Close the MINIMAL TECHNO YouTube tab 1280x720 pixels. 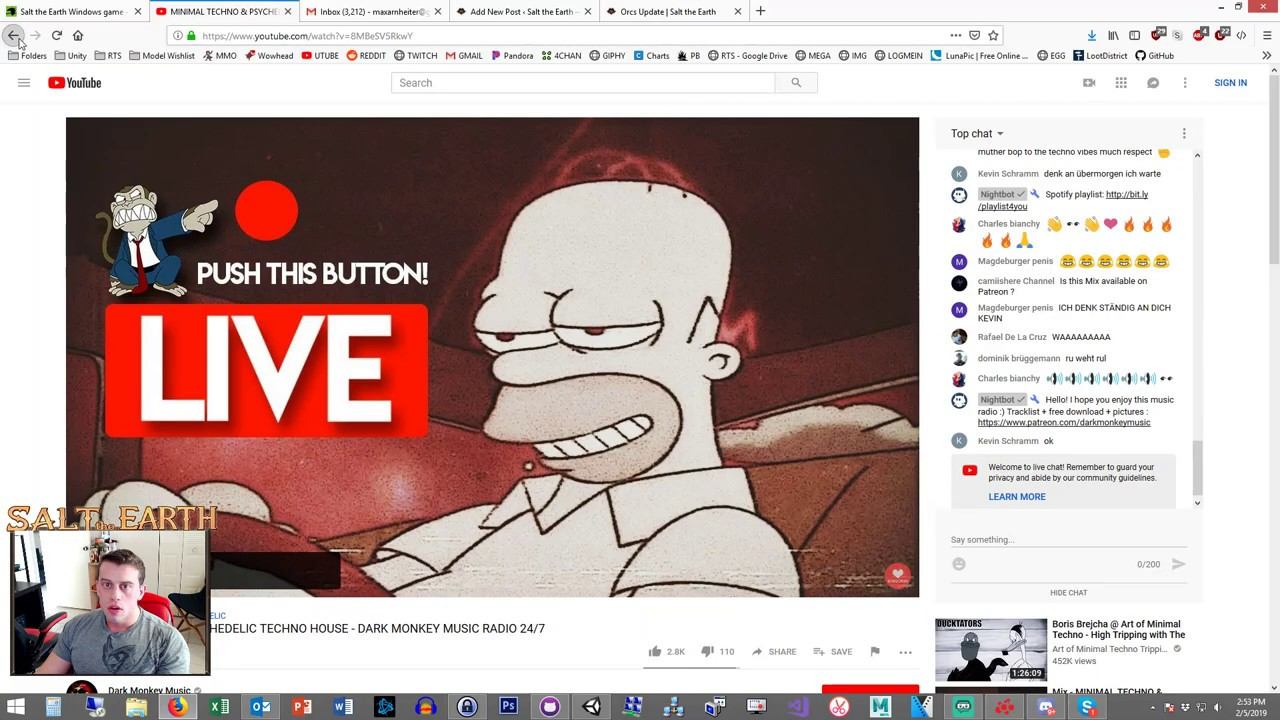coord(288,12)
